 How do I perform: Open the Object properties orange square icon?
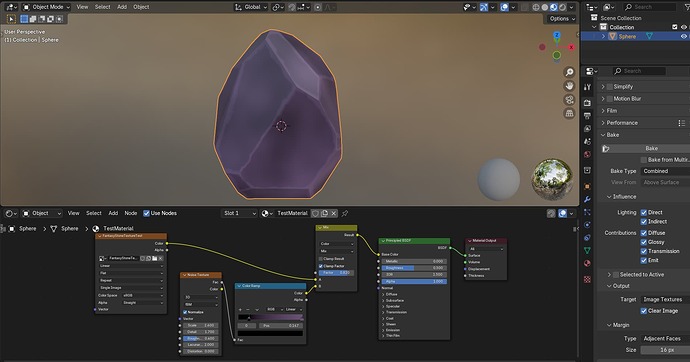(587, 186)
